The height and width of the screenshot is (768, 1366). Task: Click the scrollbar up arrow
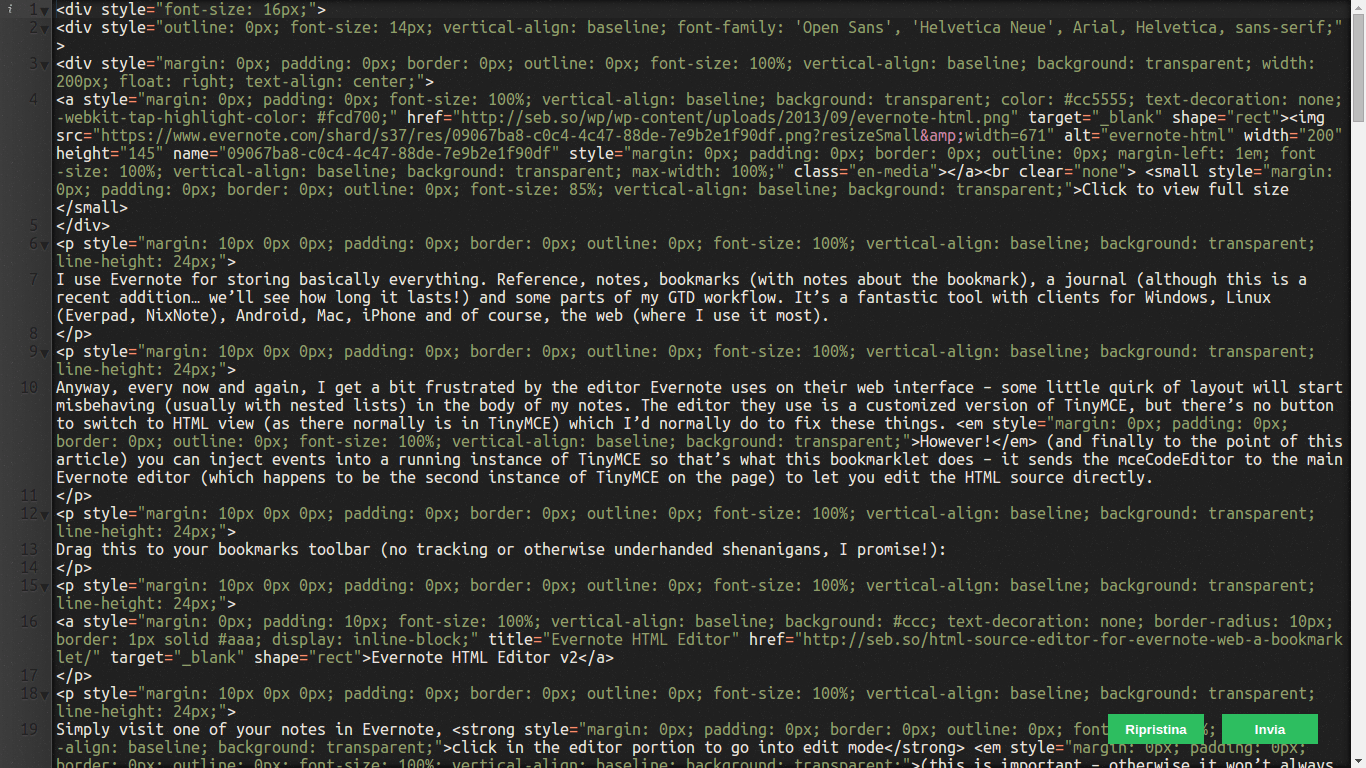point(1358,6)
